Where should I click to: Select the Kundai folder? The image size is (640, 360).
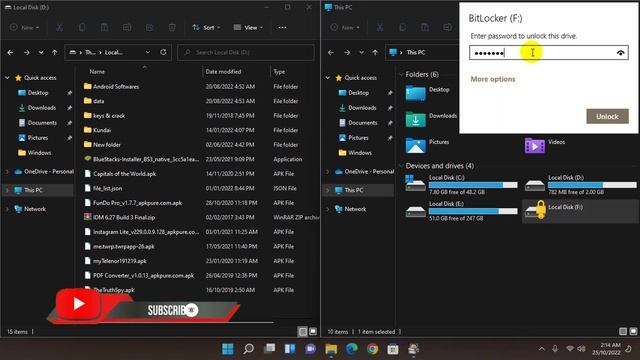click(102, 130)
